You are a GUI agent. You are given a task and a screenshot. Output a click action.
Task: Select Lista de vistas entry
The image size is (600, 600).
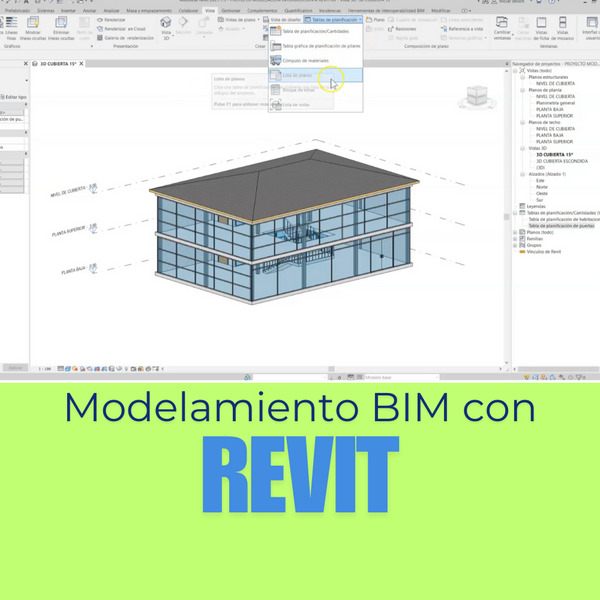[x=315, y=104]
